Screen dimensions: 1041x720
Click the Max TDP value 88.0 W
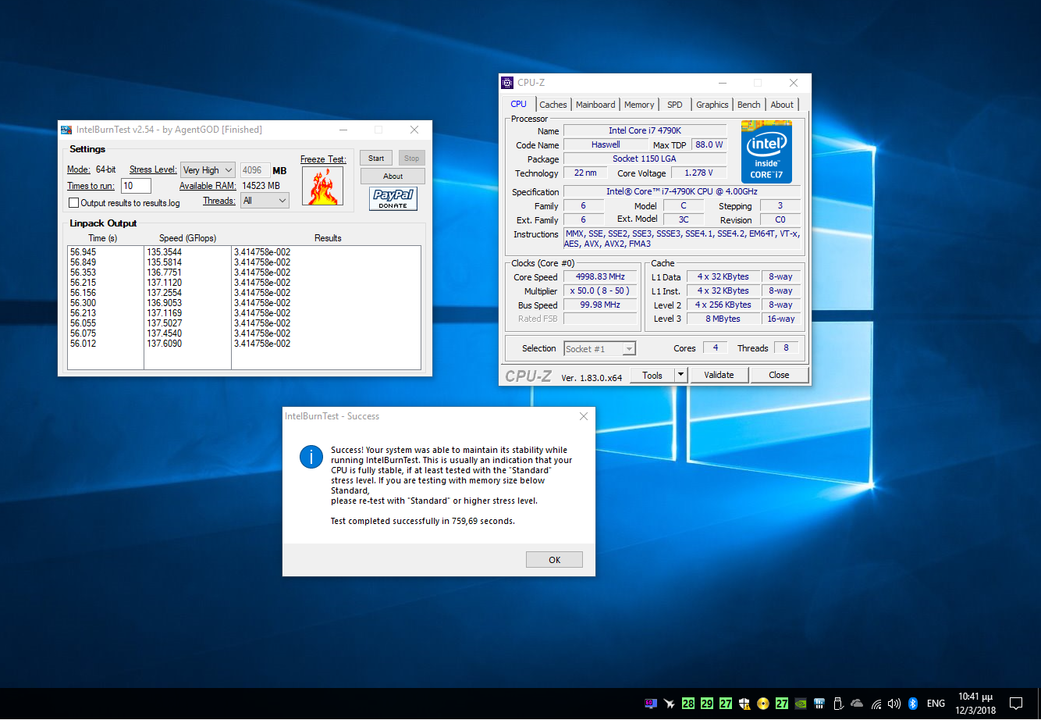709,145
